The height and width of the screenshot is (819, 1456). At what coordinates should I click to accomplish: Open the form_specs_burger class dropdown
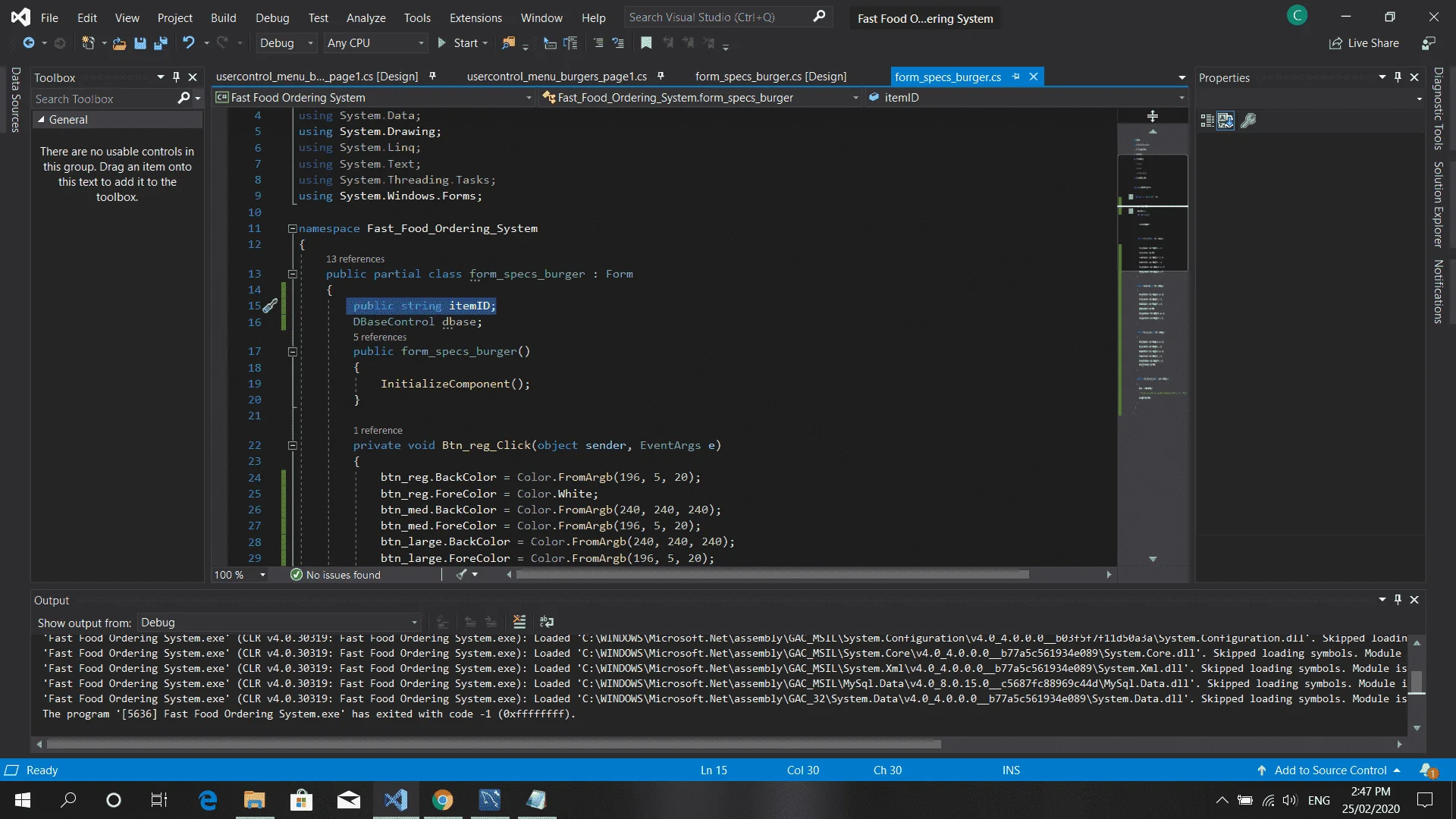coord(701,97)
